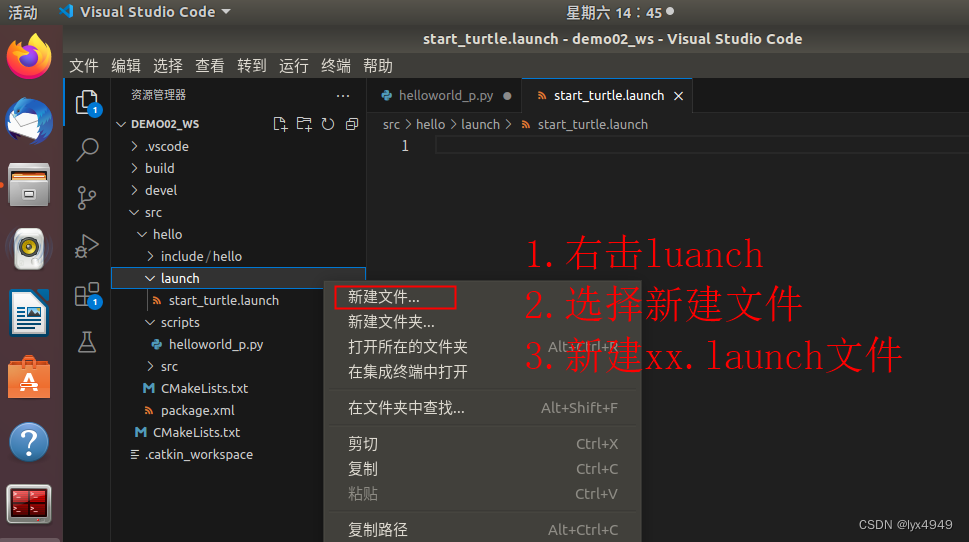This screenshot has width=969, height=542.
Task: Open Run and Debug view
Action: click(x=87, y=246)
